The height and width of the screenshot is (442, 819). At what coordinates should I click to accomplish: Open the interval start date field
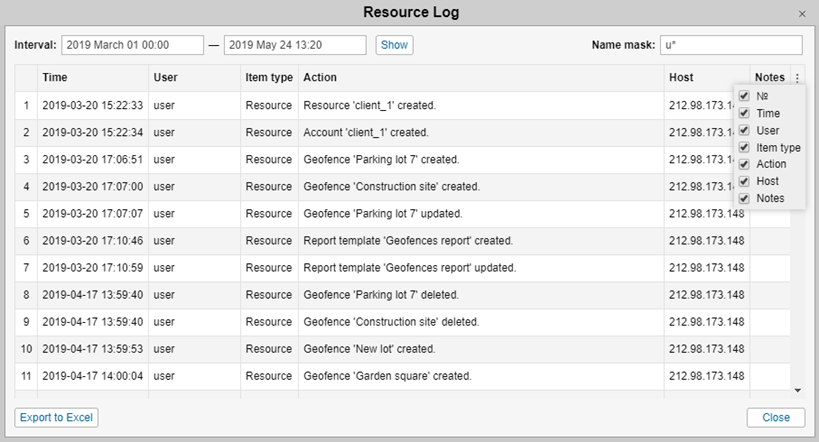[132, 45]
